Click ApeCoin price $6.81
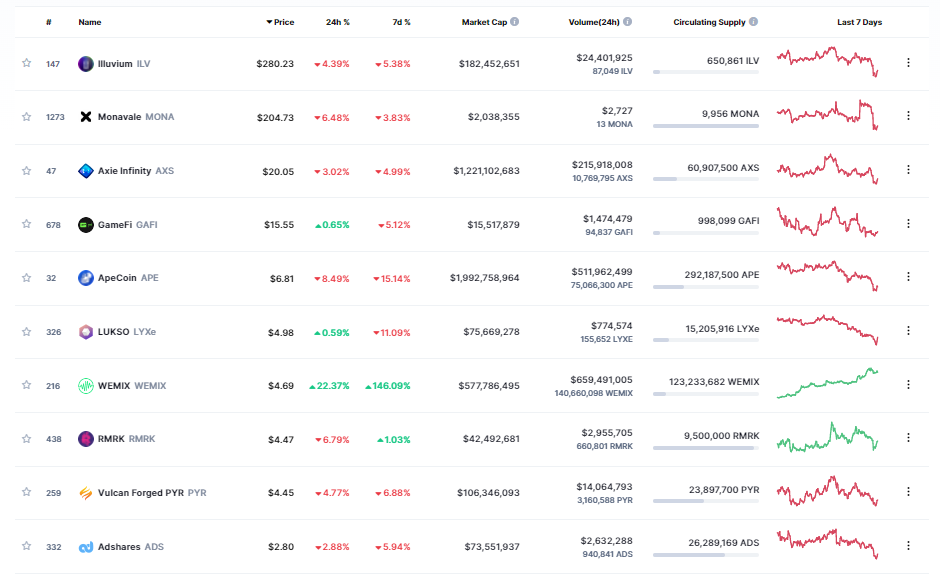Screen dimensions: 940x581 coord(282,279)
